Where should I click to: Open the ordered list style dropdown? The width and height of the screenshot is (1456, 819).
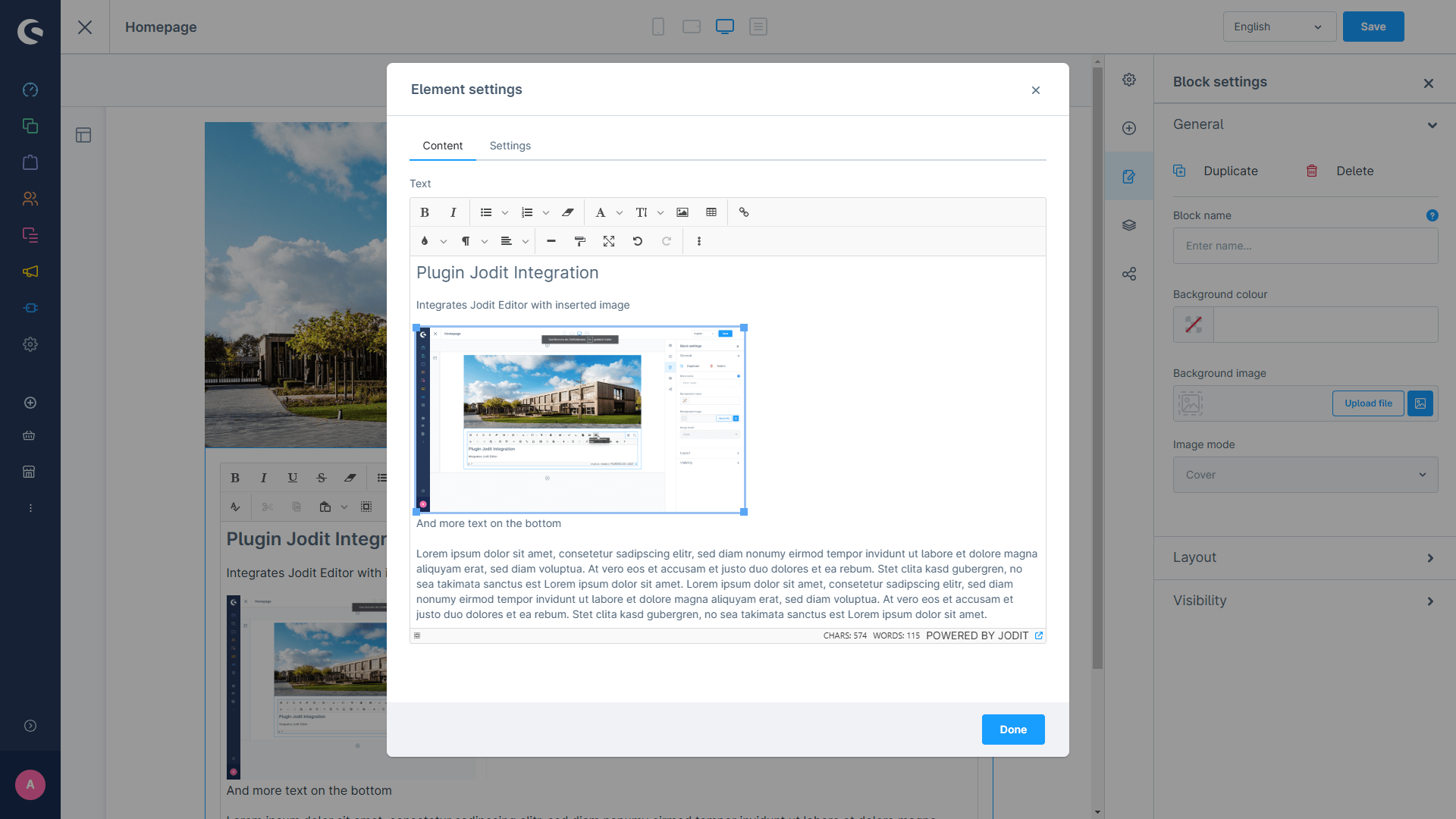pyautogui.click(x=546, y=213)
